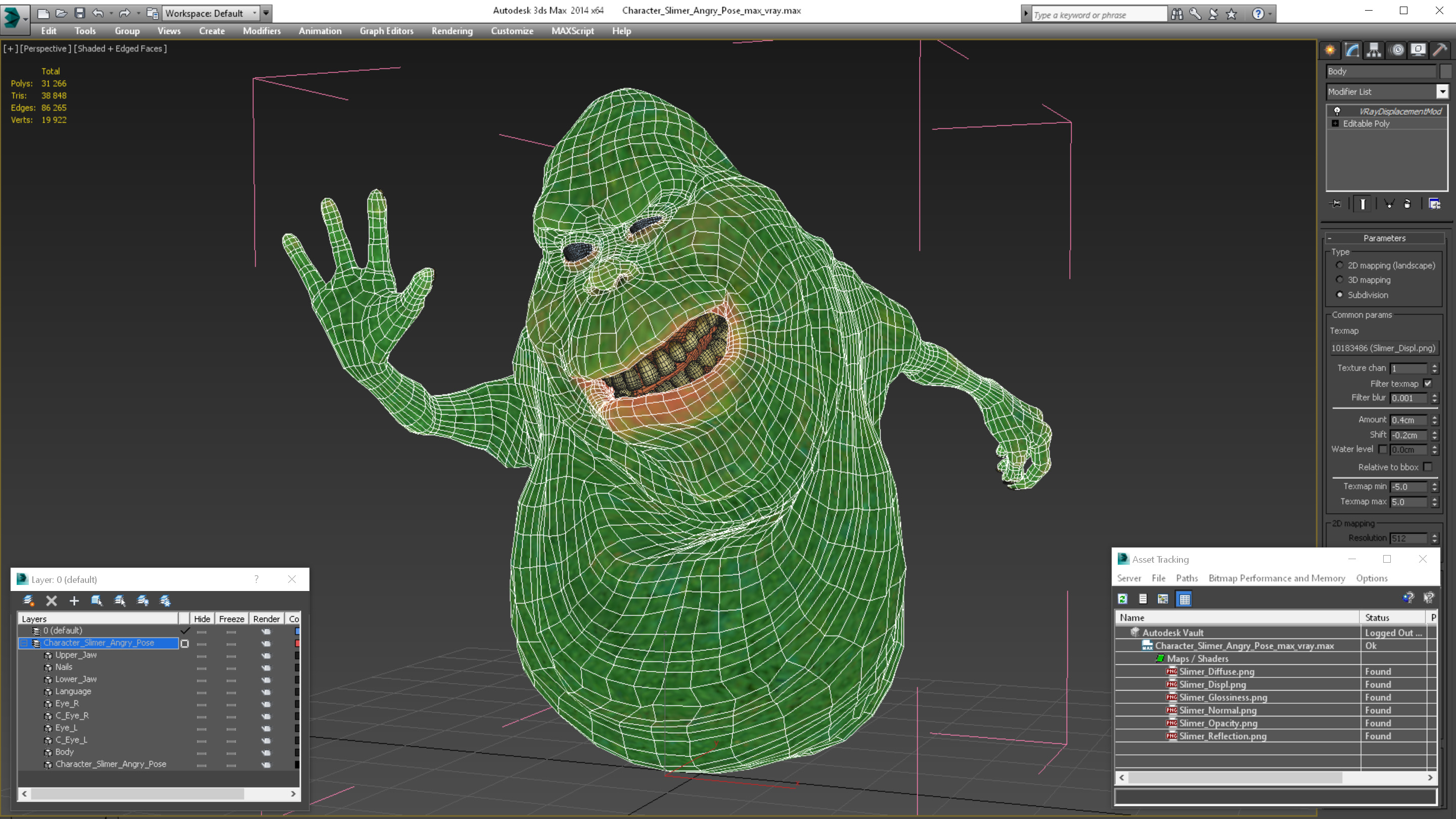Create a new layer in the Layer dialog
1456x819 pixels.
pyautogui.click(x=28, y=600)
